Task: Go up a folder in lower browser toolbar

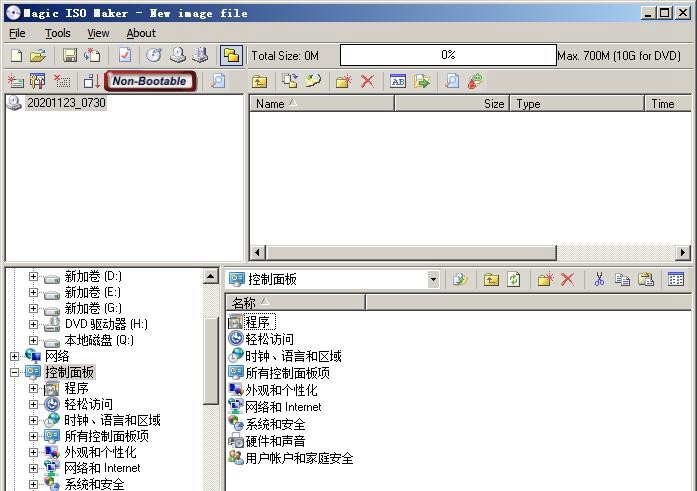Action: (x=491, y=279)
